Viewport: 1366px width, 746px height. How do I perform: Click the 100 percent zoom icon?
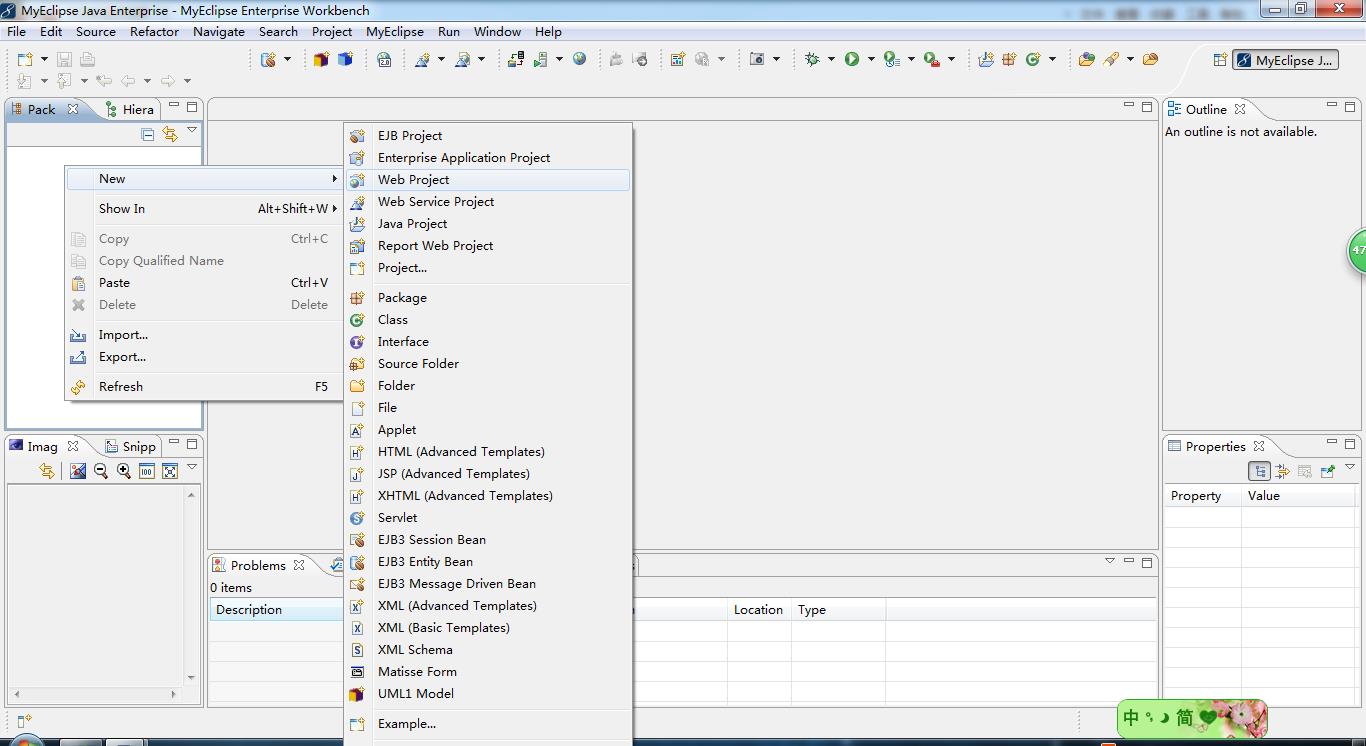(147, 471)
